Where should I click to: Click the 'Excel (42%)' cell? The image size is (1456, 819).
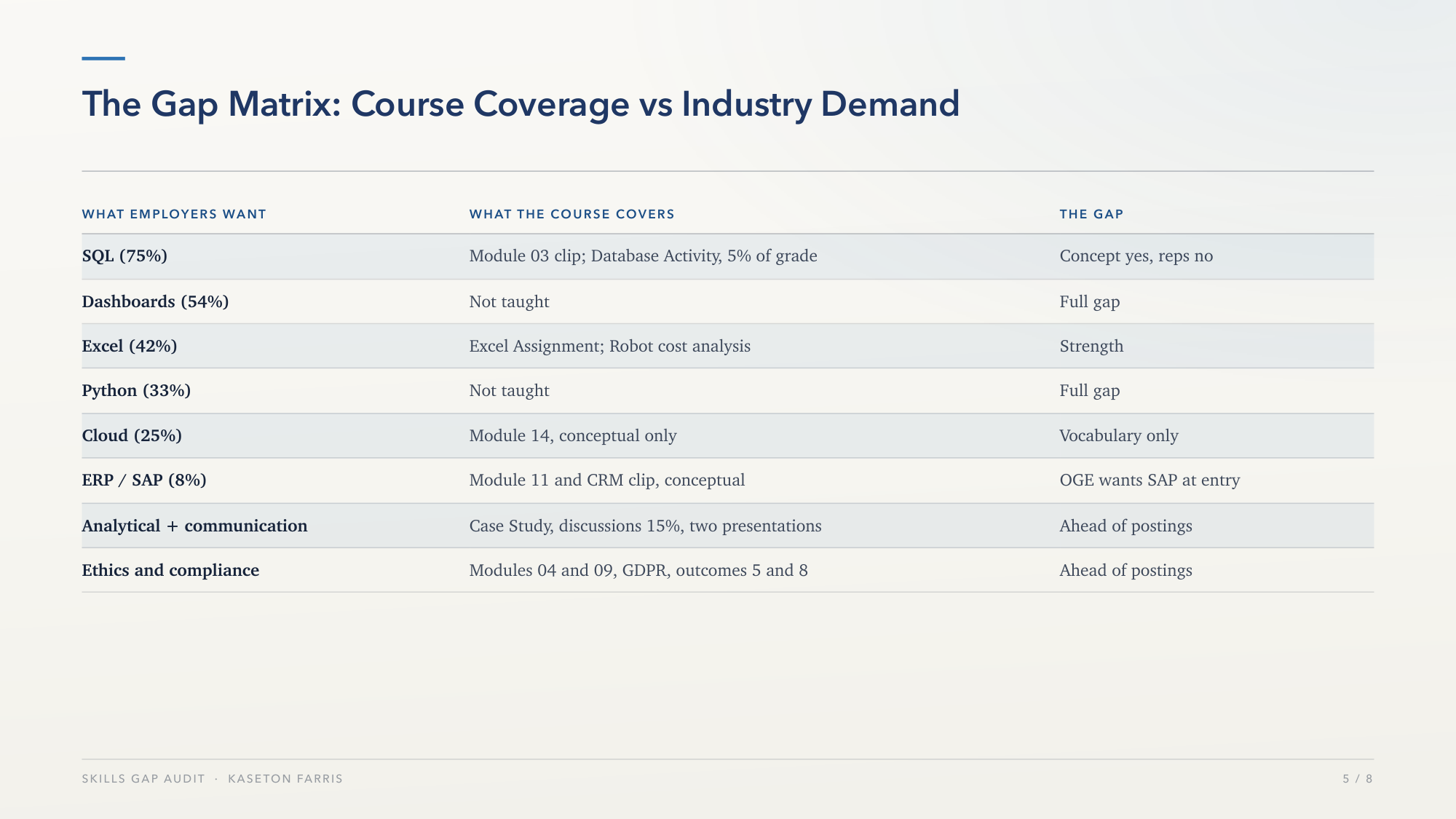(130, 346)
